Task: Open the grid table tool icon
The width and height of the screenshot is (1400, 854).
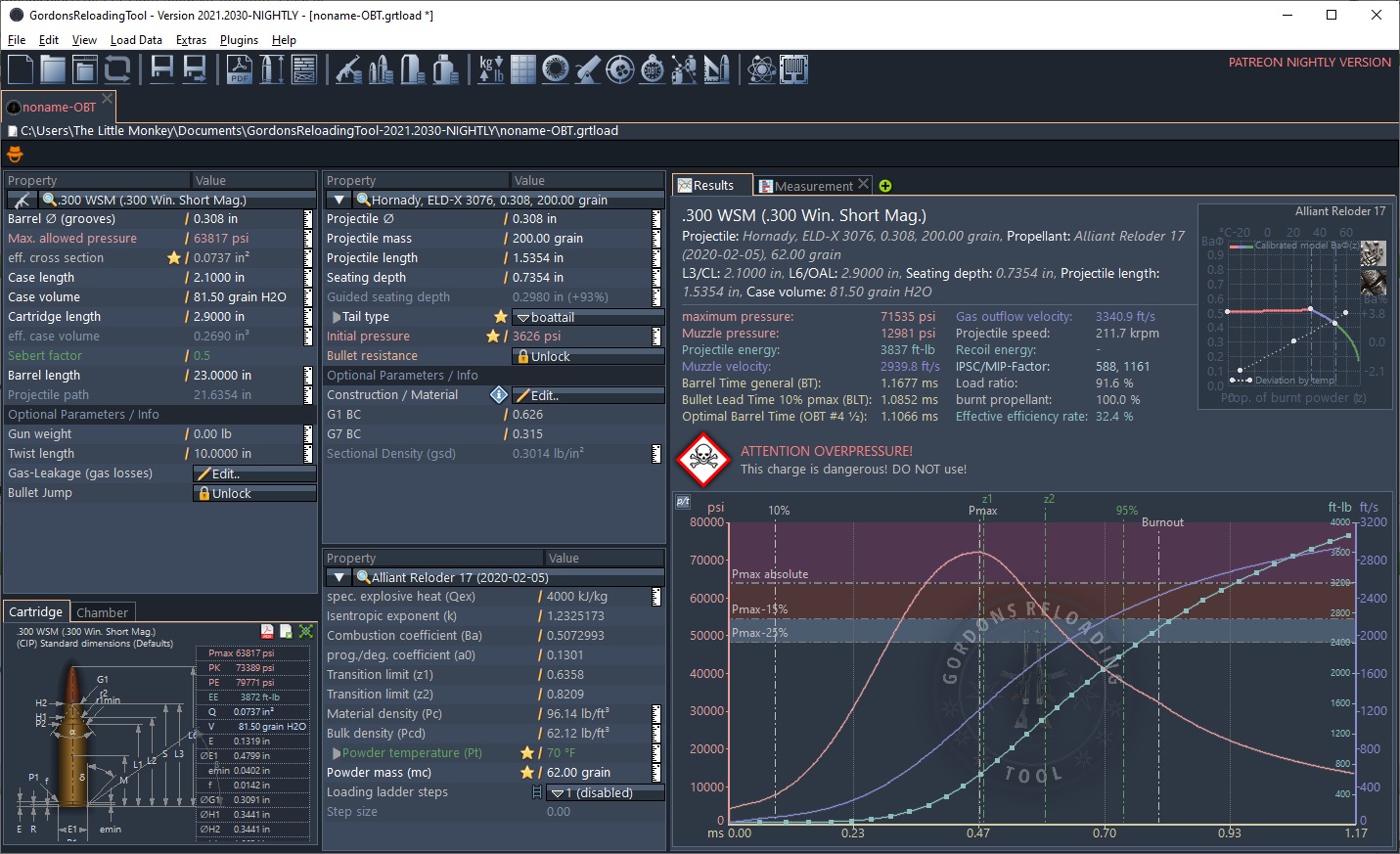Action: tap(523, 69)
